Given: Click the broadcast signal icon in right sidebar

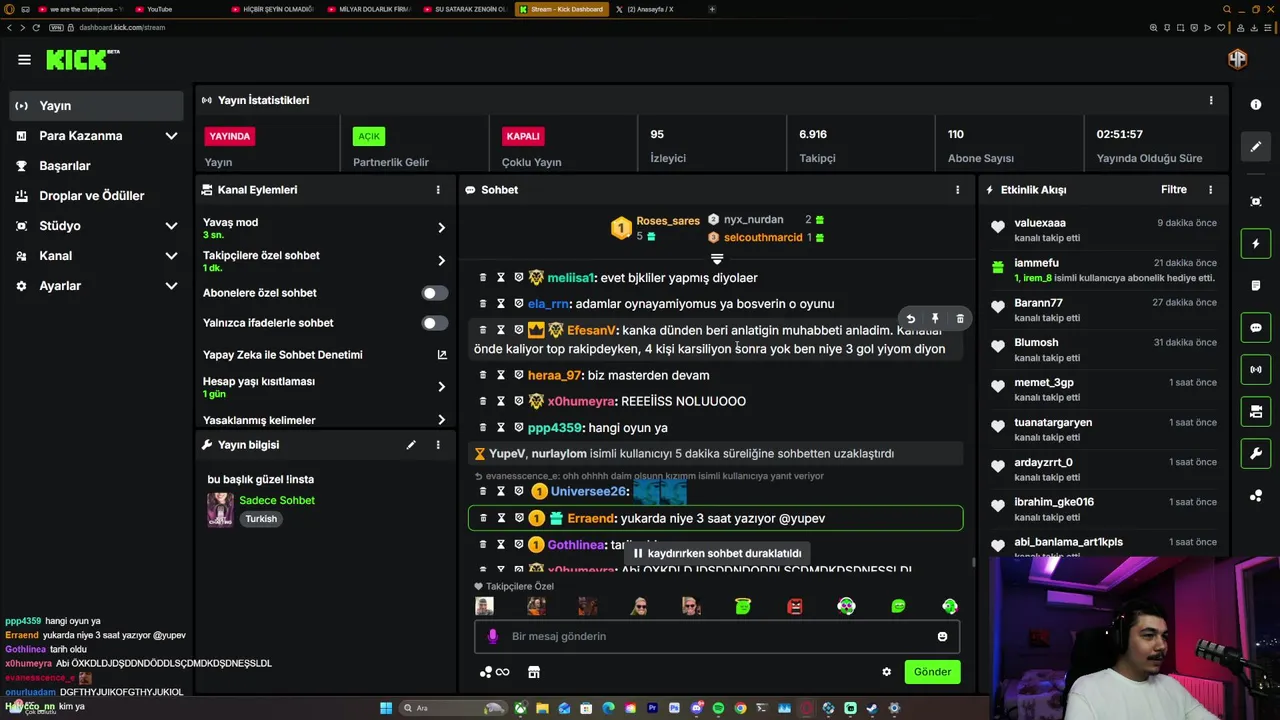Looking at the screenshot, I should pos(1256,370).
